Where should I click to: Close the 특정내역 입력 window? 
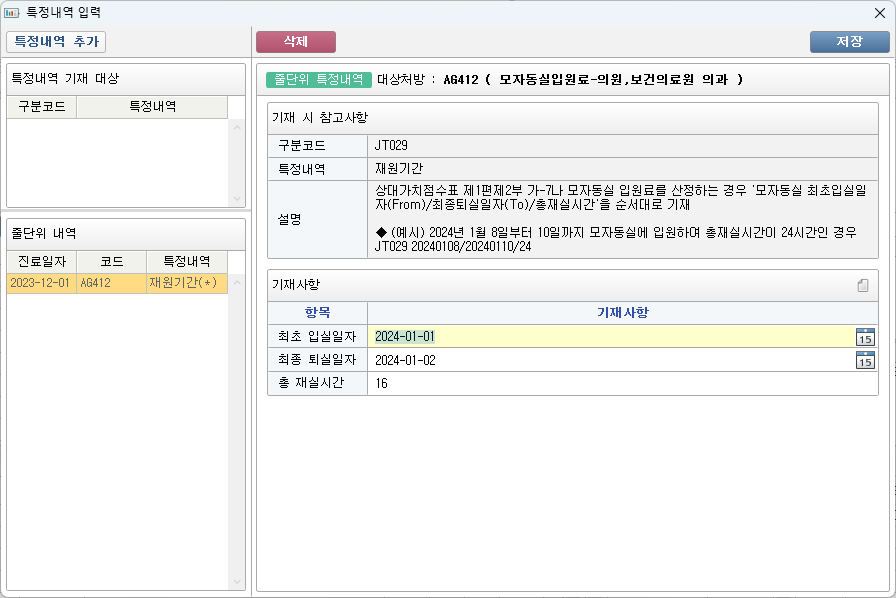[x=879, y=13]
